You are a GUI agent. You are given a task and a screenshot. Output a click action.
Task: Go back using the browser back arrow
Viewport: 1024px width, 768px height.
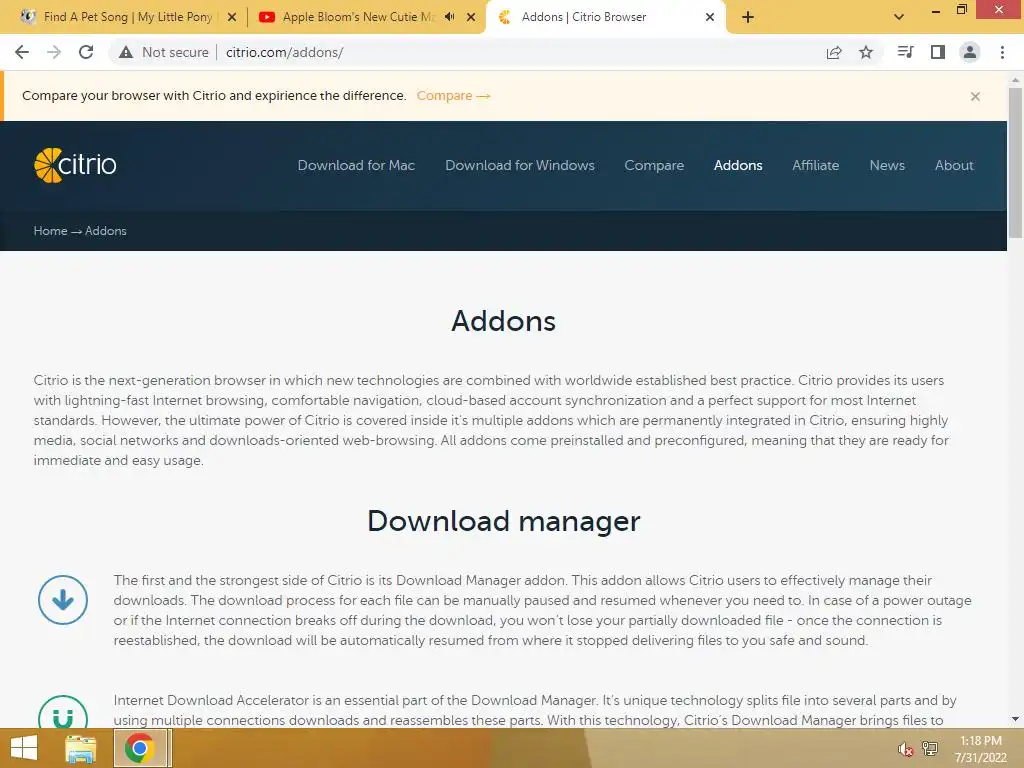pyautogui.click(x=22, y=52)
